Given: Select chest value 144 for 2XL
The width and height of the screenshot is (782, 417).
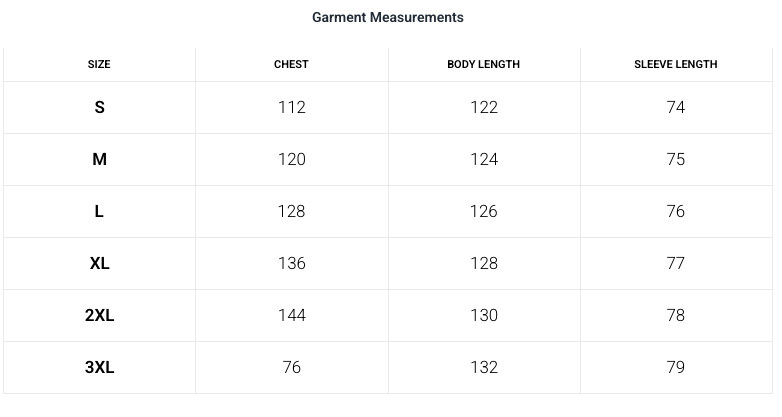Looking at the screenshot, I should 291,315.
